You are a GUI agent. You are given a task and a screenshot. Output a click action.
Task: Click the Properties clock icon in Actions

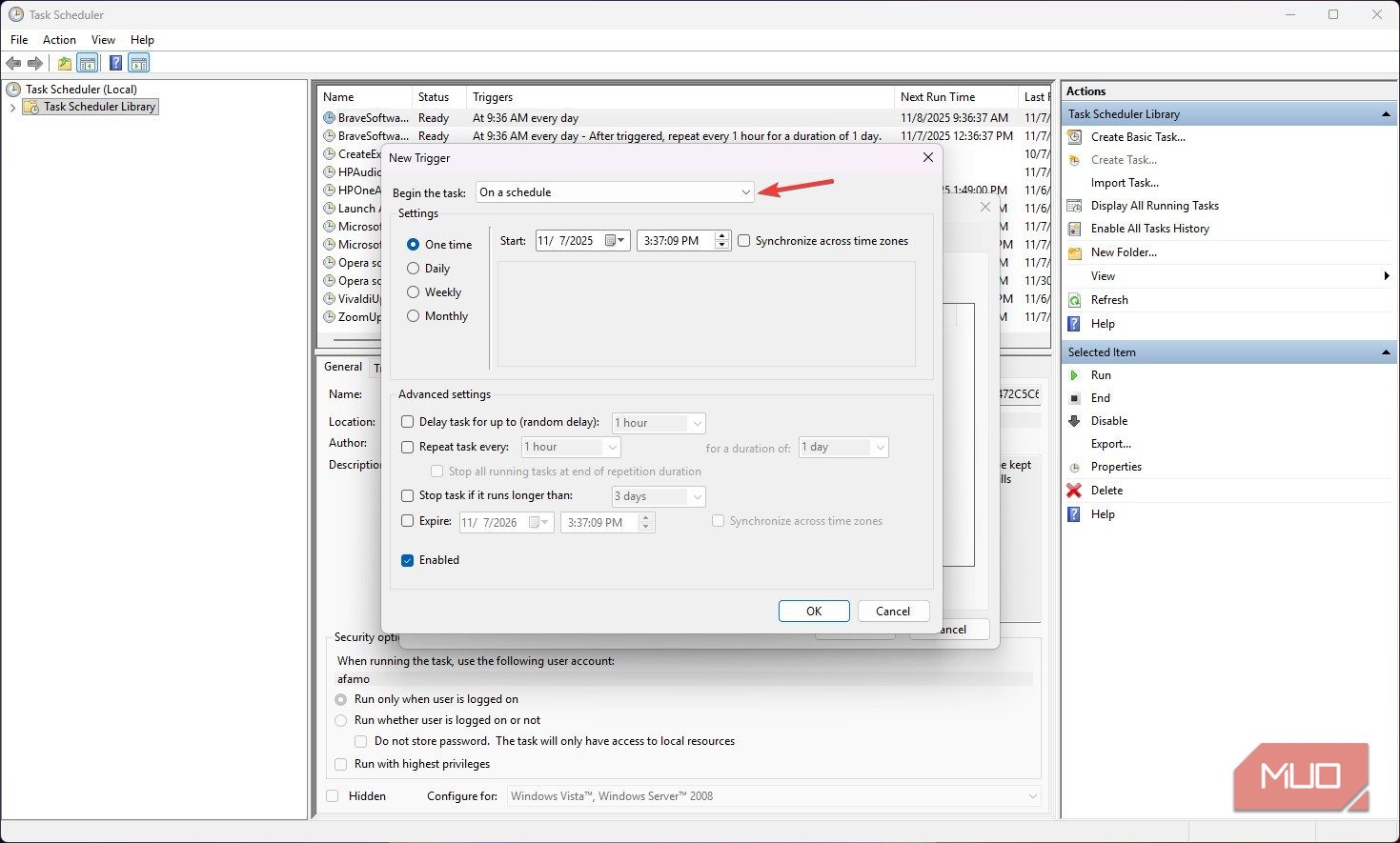[x=1074, y=467]
